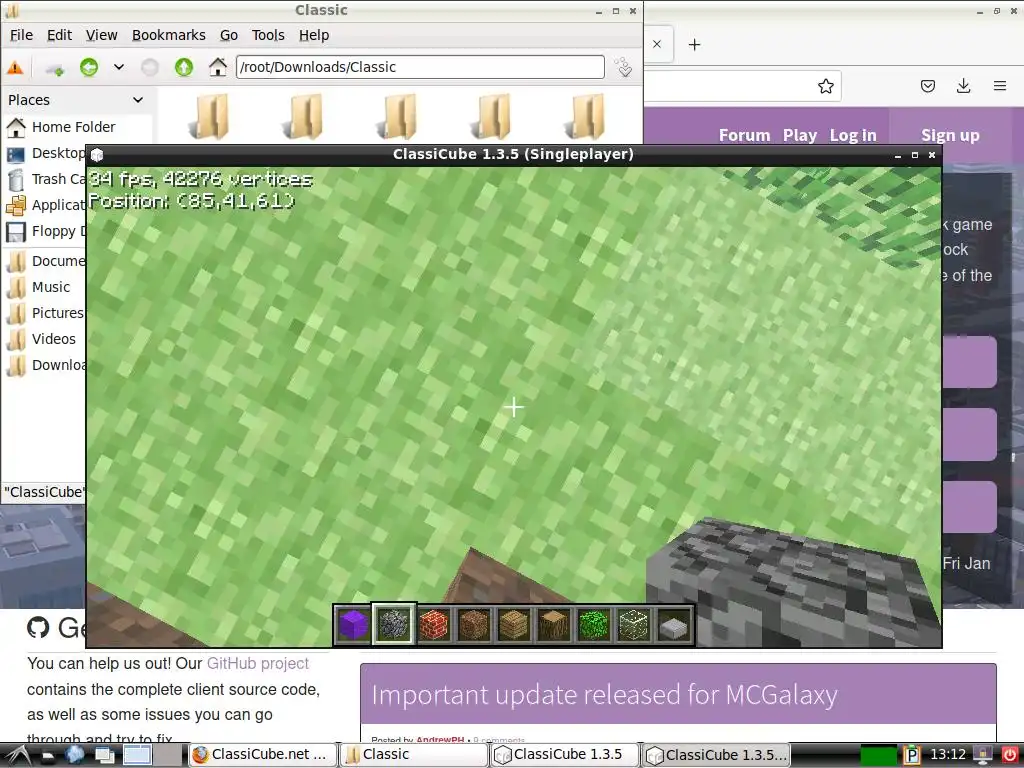Viewport: 1024px width, 768px height.
Task: Go back using the green left arrow
Action: pyautogui.click(x=89, y=67)
